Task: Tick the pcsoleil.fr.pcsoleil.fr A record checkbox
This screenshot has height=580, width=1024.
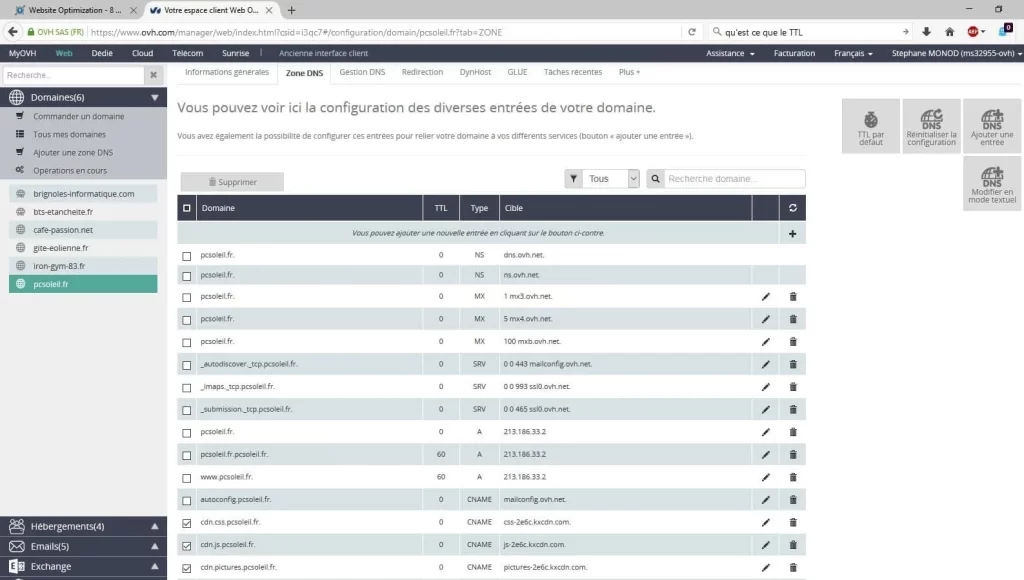Action: [x=187, y=455]
